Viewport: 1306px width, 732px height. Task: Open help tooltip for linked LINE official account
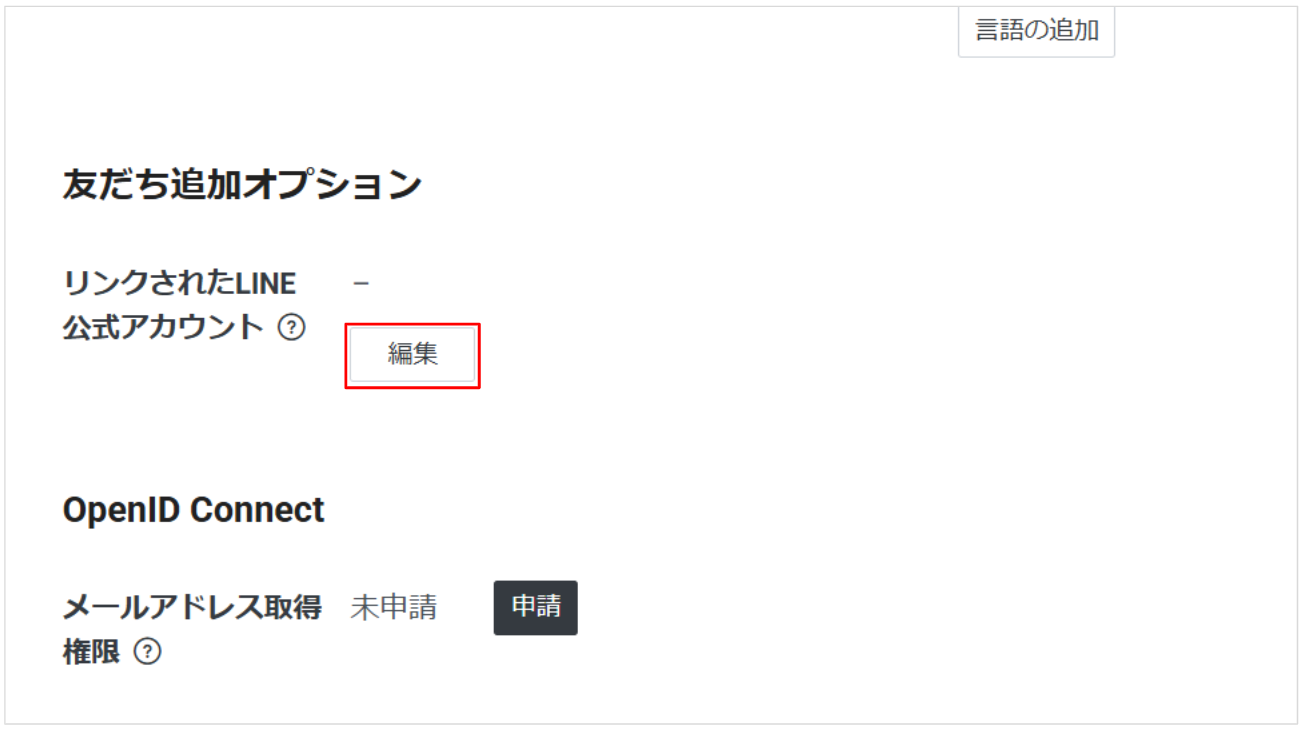pyautogui.click(x=291, y=327)
